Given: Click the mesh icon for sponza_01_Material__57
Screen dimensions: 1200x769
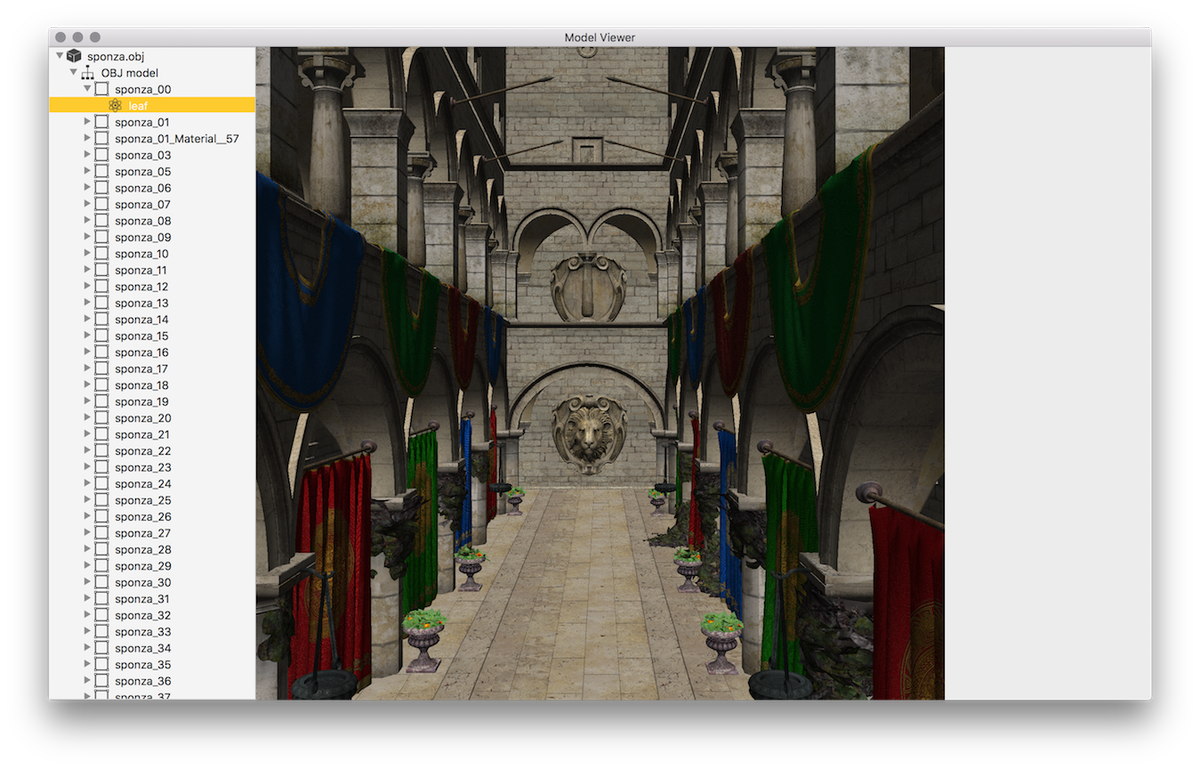Looking at the screenshot, I should coord(101,139).
